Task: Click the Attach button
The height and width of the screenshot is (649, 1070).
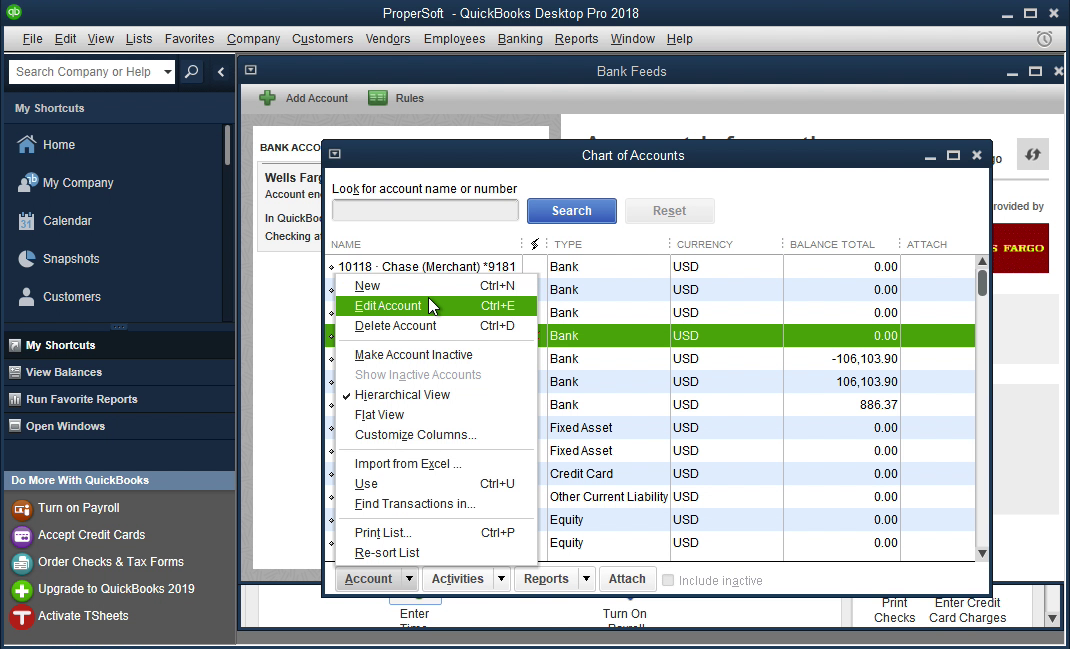Action: (x=627, y=579)
